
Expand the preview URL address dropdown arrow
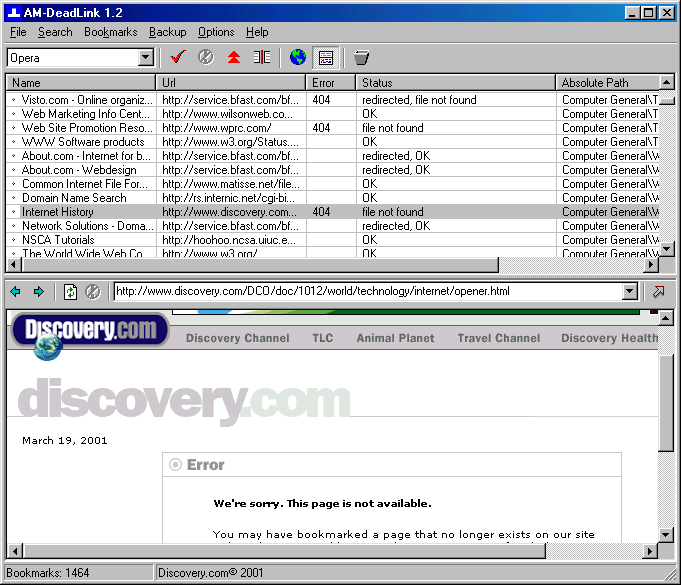click(x=630, y=291)
